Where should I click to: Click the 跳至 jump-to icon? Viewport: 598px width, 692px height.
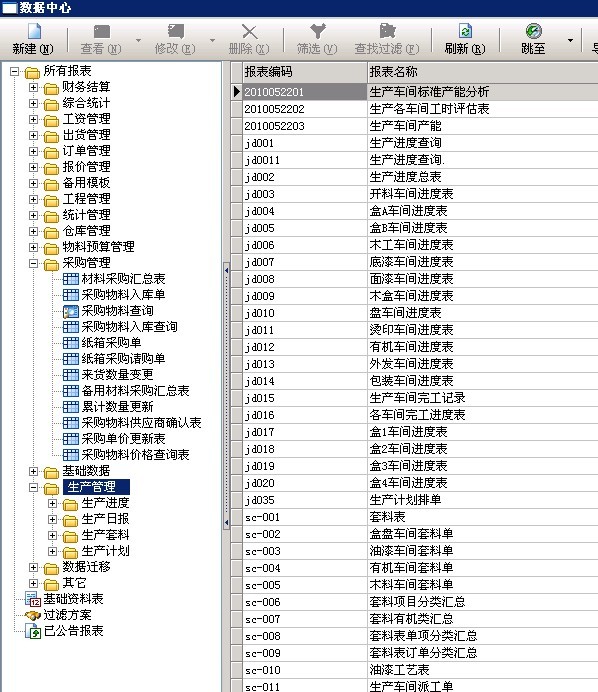534,31
